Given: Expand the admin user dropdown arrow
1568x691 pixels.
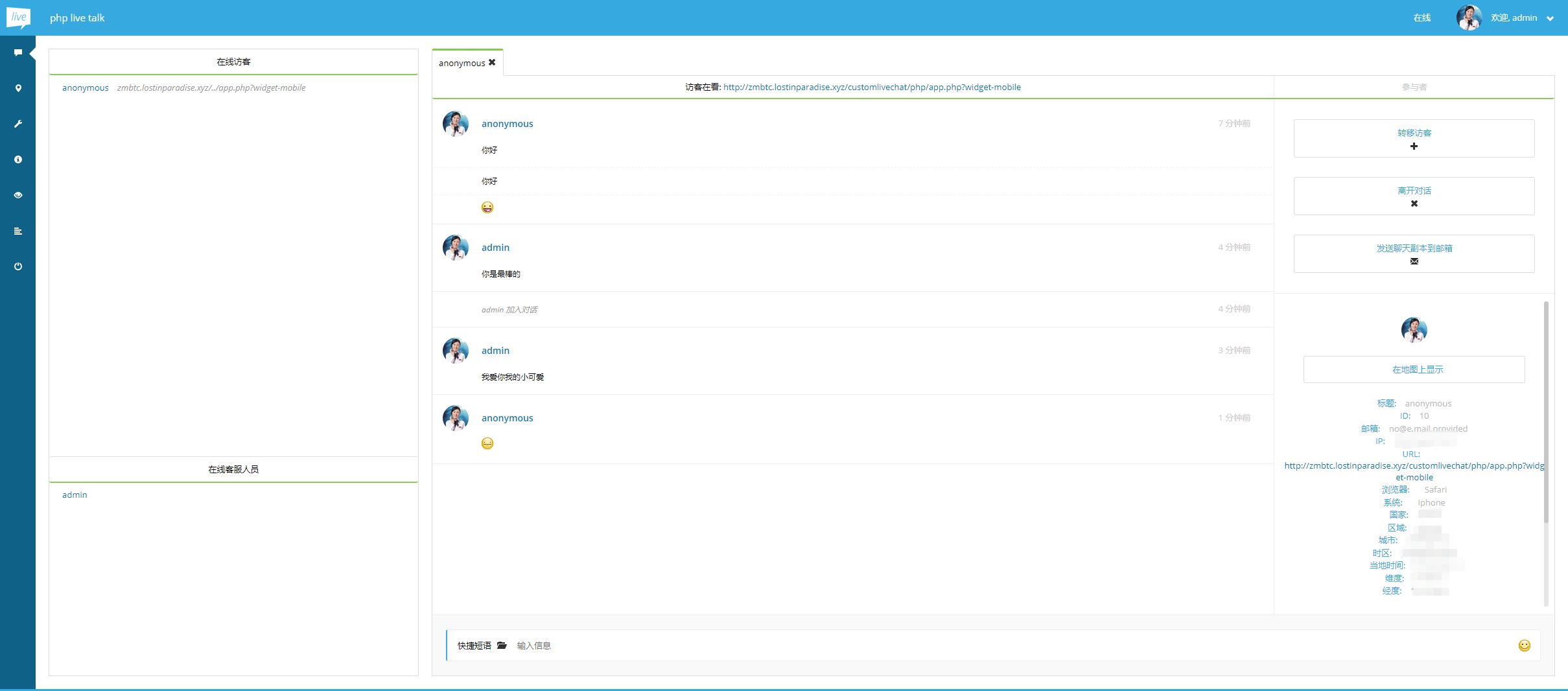Looking at the screenshot, I should coord(1550,19).
